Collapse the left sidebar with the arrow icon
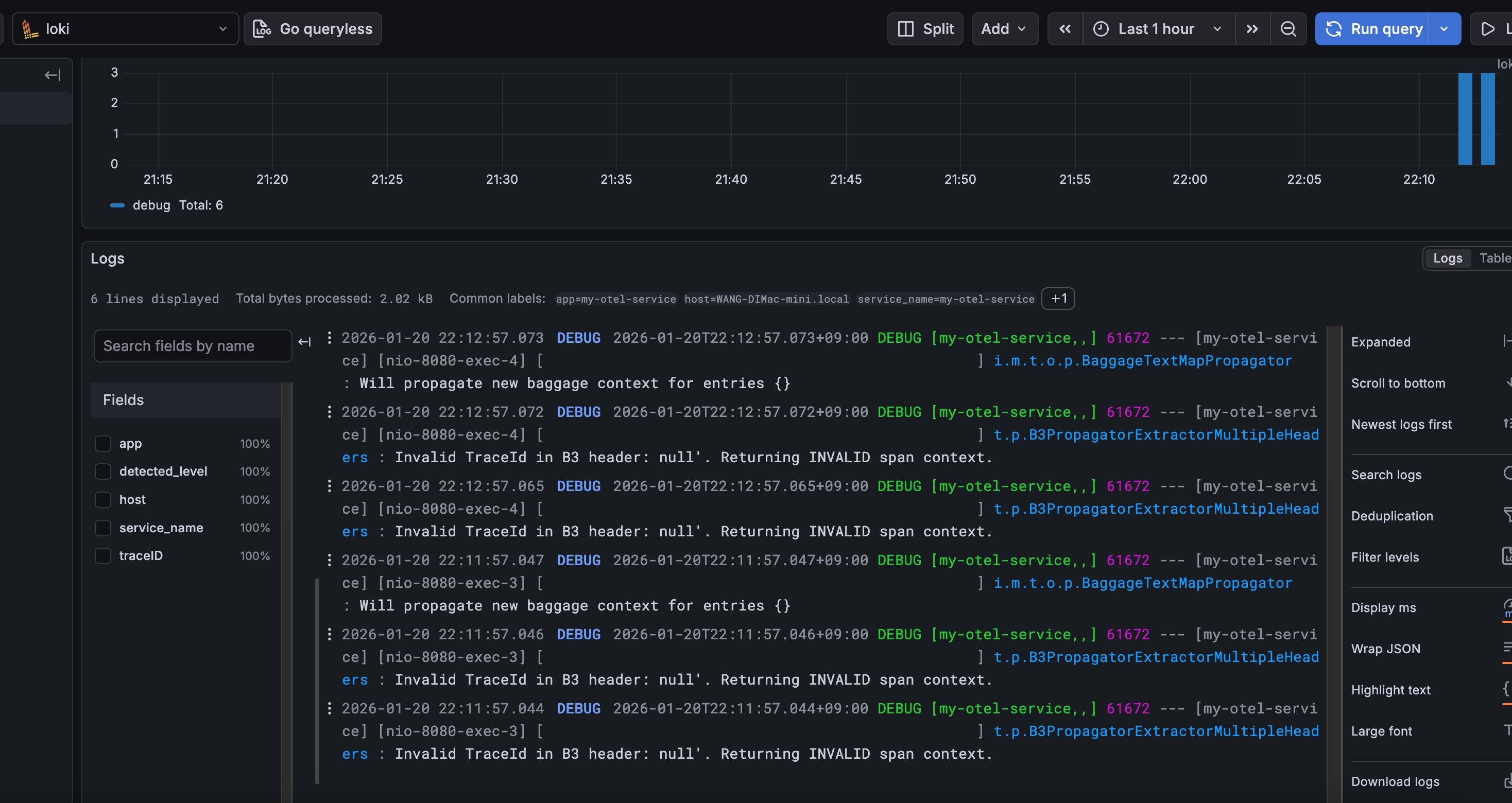Screen dimensions: 1512x803 click(52, 75)
